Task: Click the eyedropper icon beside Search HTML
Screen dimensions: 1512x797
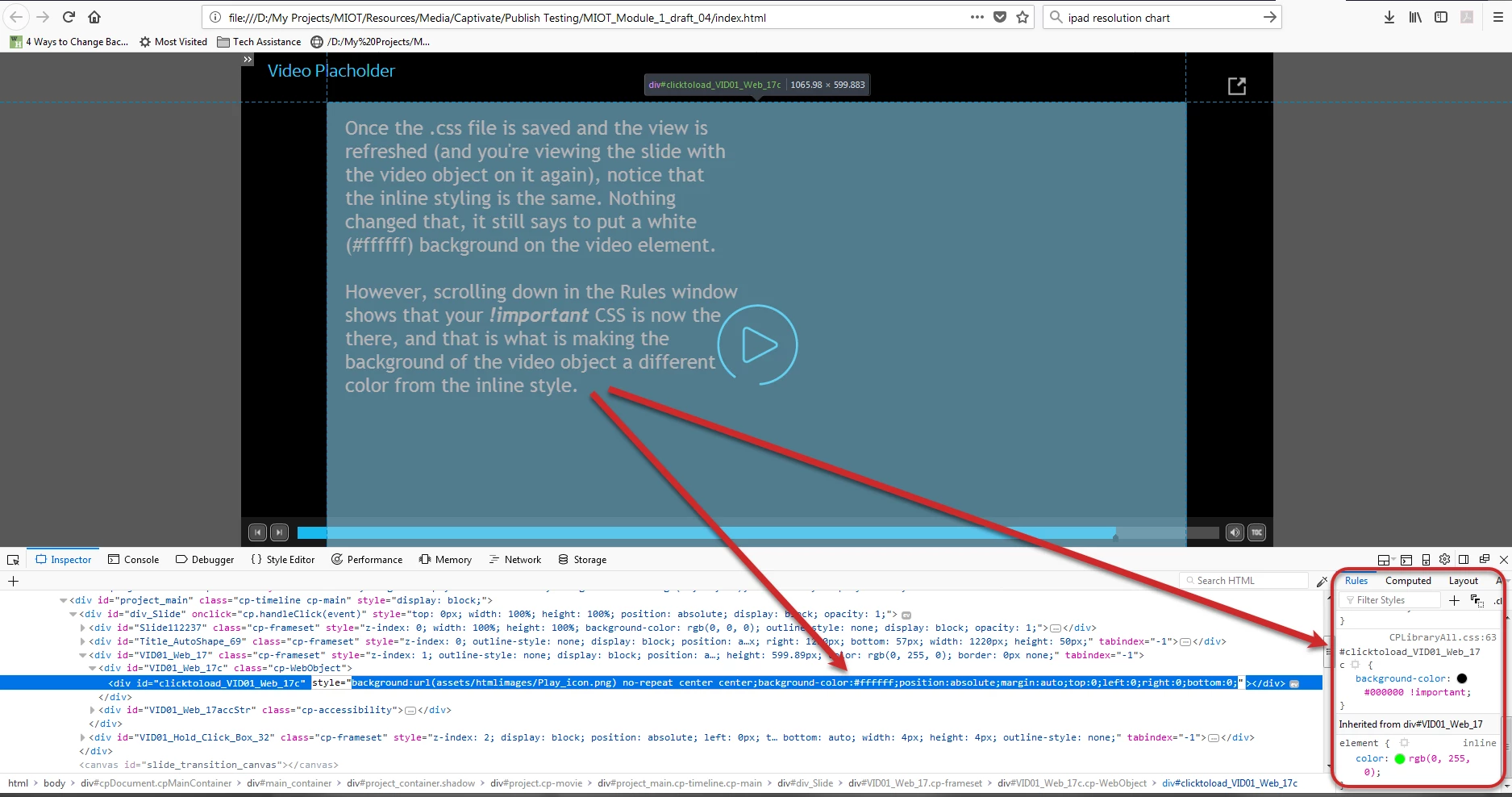Action: (1322, 581)
